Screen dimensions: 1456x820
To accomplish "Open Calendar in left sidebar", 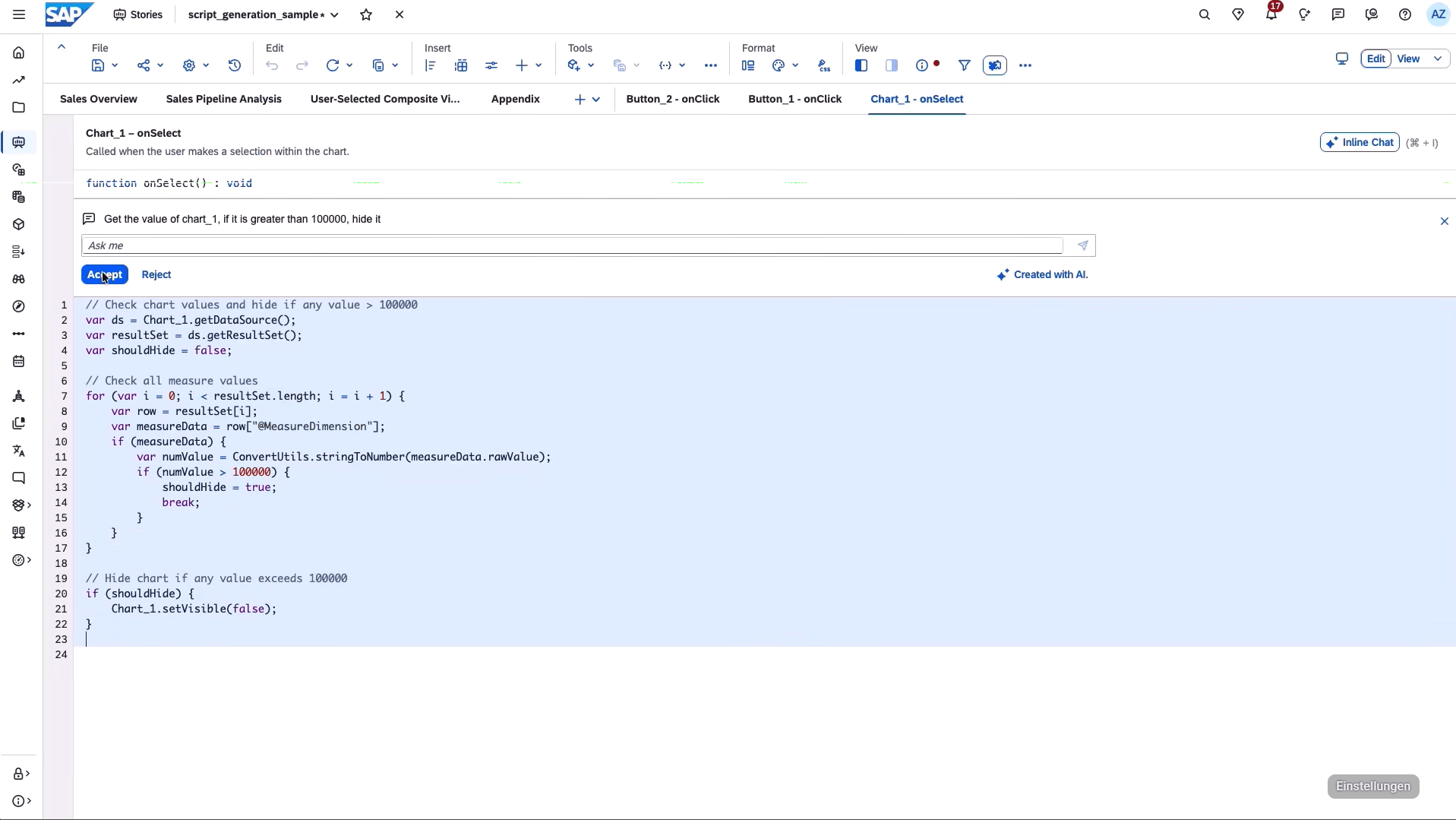I will pos(19,361).
